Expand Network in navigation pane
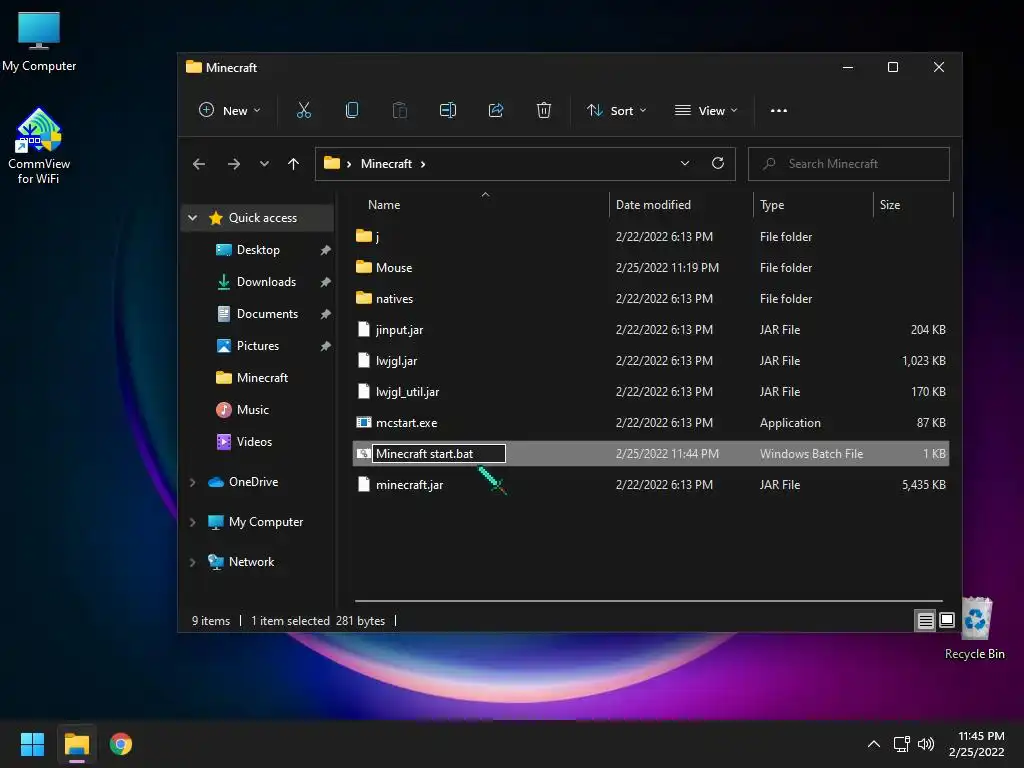Viewport: 1024px width, 768px height. point(193,562)
